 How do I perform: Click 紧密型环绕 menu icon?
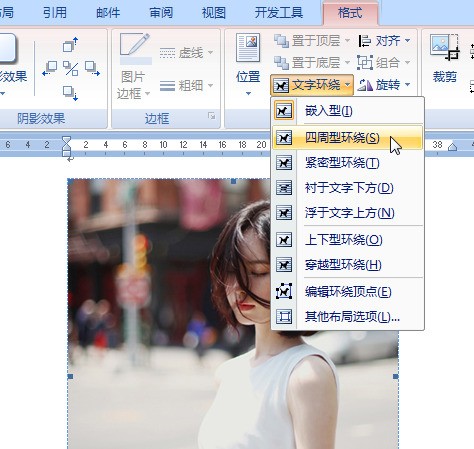coord(284,163)
